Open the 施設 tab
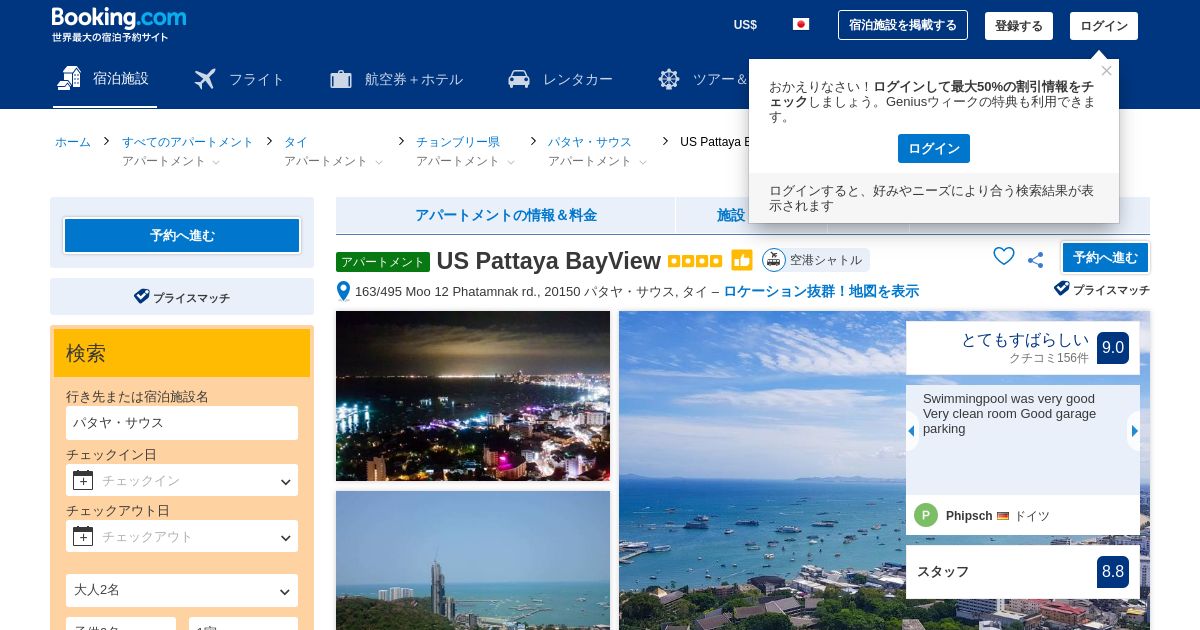This screenshot has height=630, width=1200. click(x=731, y=215)
